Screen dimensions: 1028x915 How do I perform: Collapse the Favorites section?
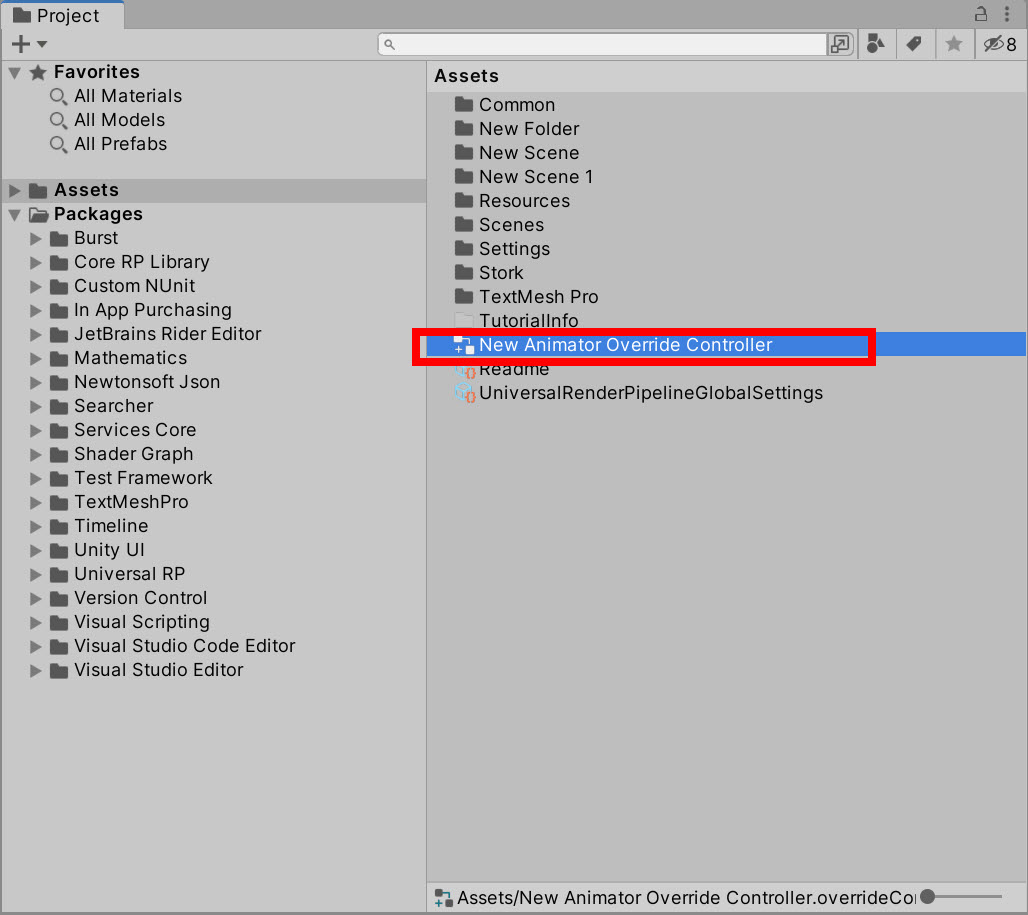point(14,72)
